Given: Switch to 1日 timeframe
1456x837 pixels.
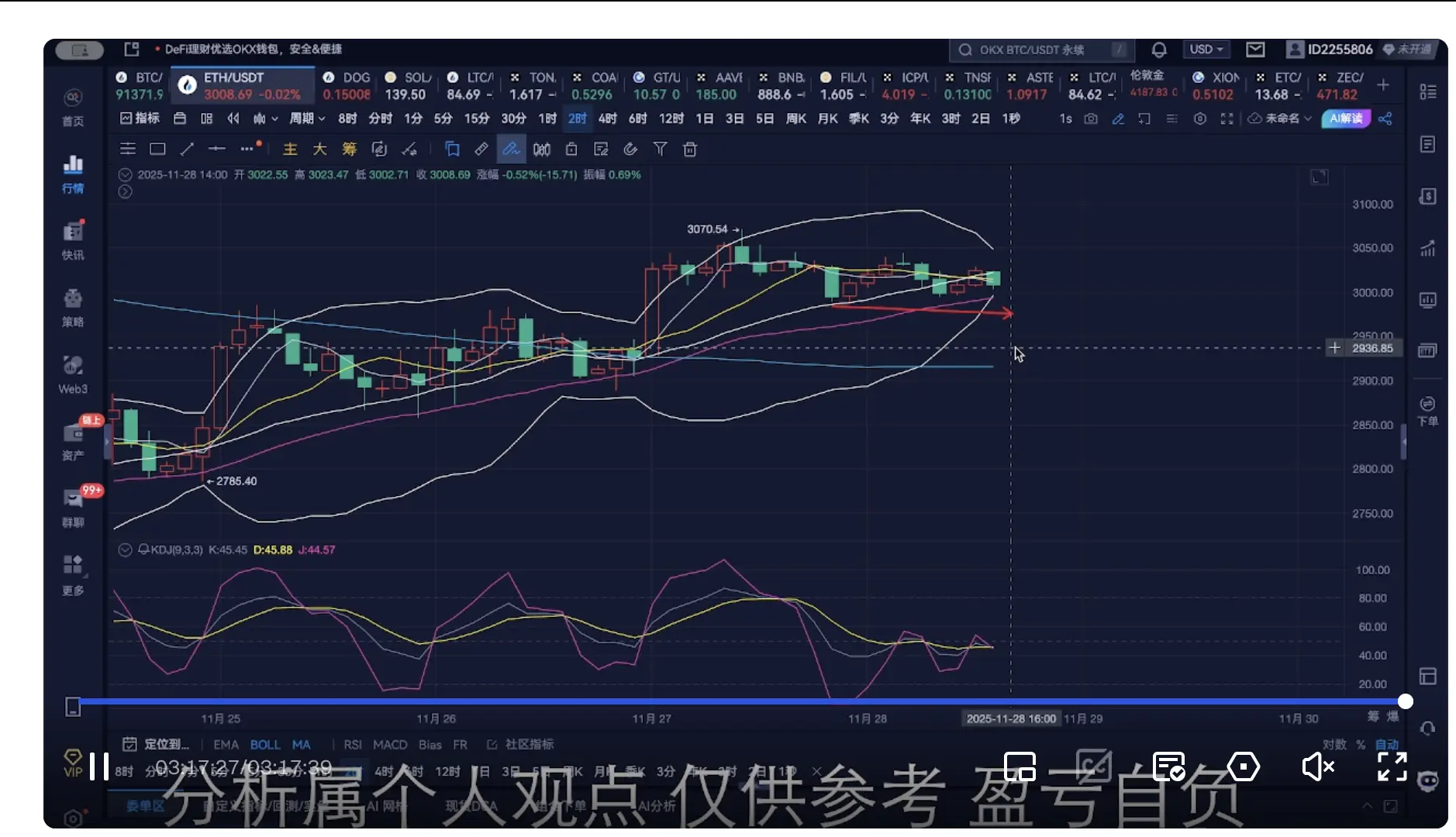Looking at the screenshot, I should [x=704, y=119].
